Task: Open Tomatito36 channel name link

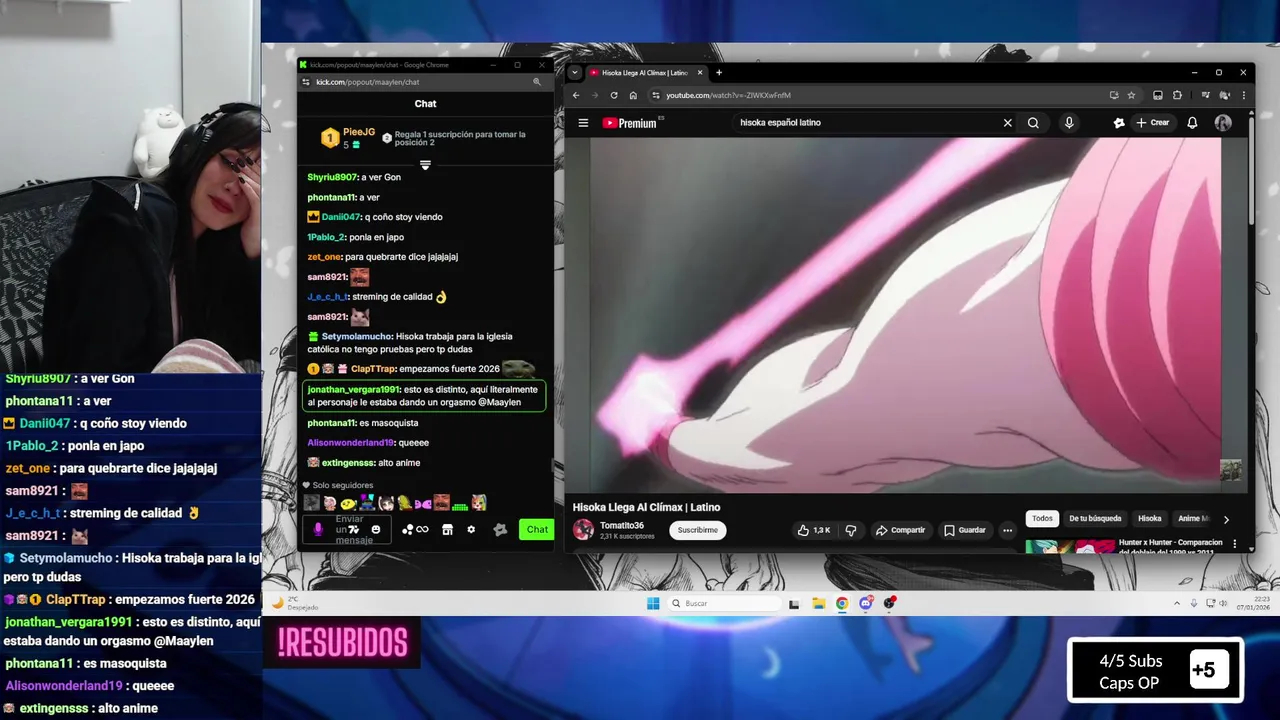Action: pos(622,525)
